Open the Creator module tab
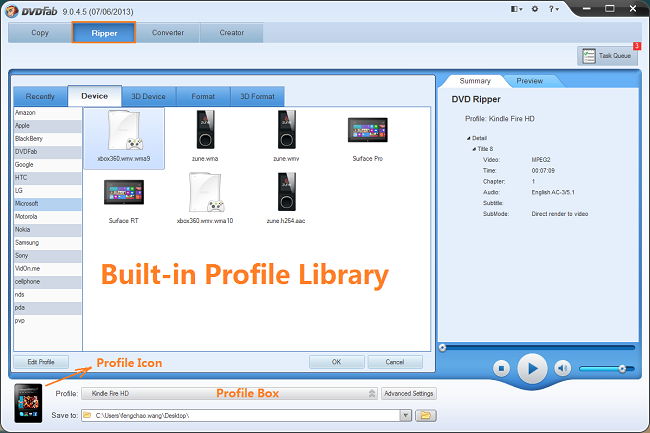650x433 pixels. pyautogui.click(x=232, y=33)
